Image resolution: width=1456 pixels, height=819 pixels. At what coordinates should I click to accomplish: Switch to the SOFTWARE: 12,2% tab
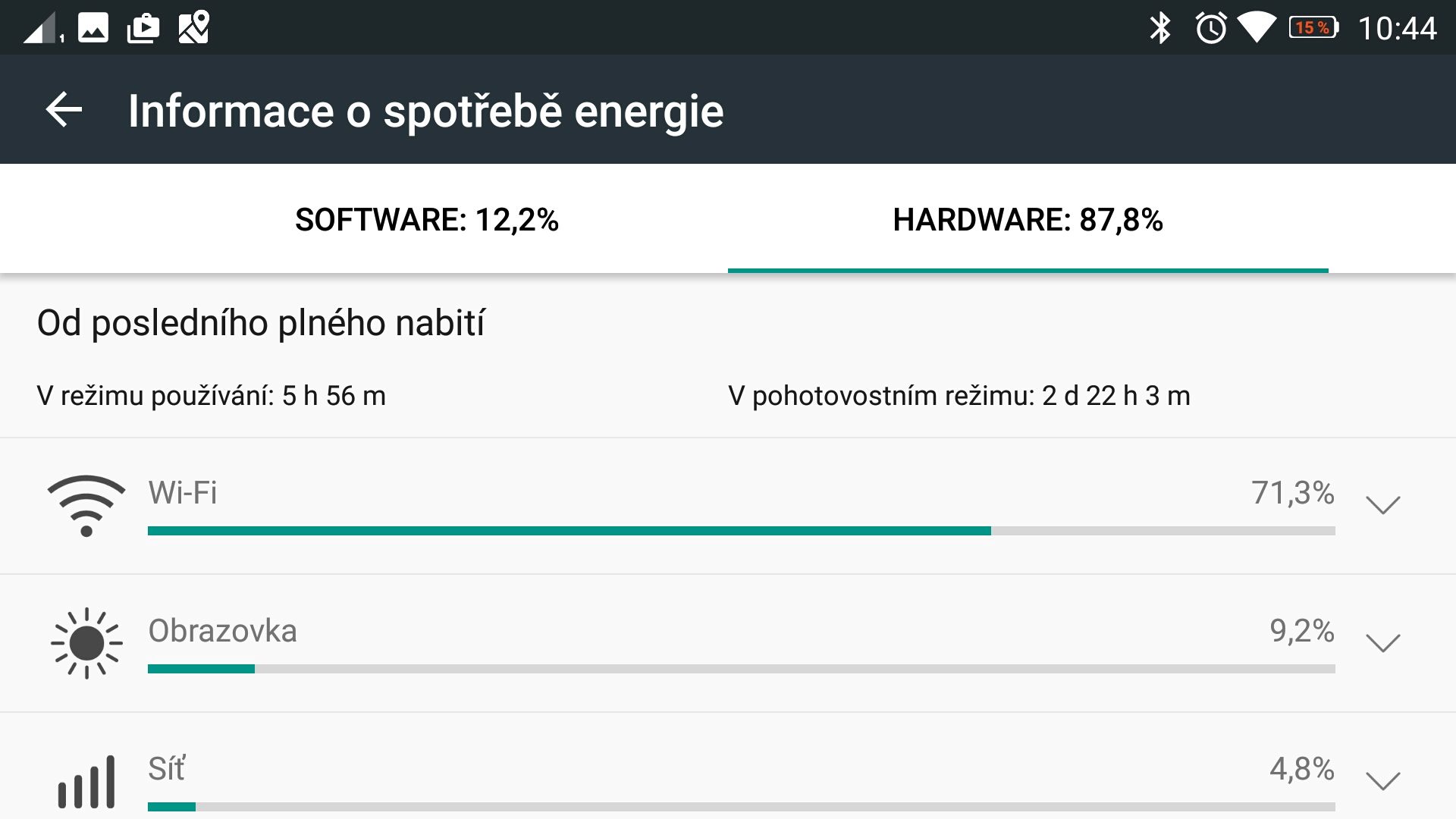(x=427, y=220)
